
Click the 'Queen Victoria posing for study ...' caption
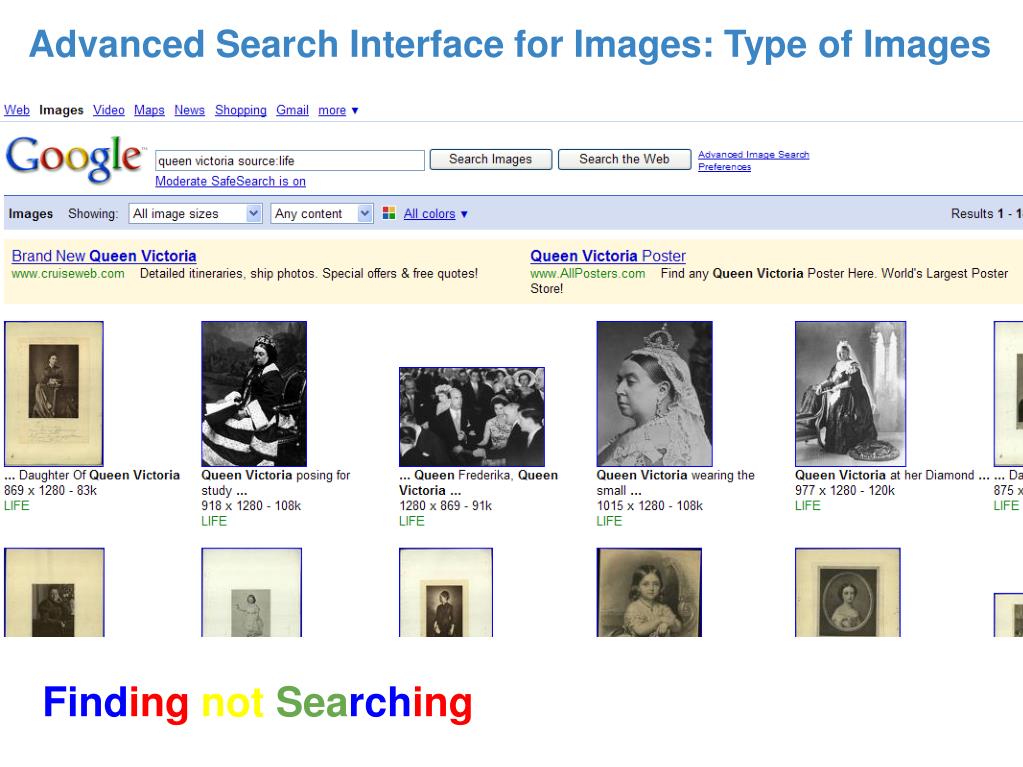coord(276,483)
